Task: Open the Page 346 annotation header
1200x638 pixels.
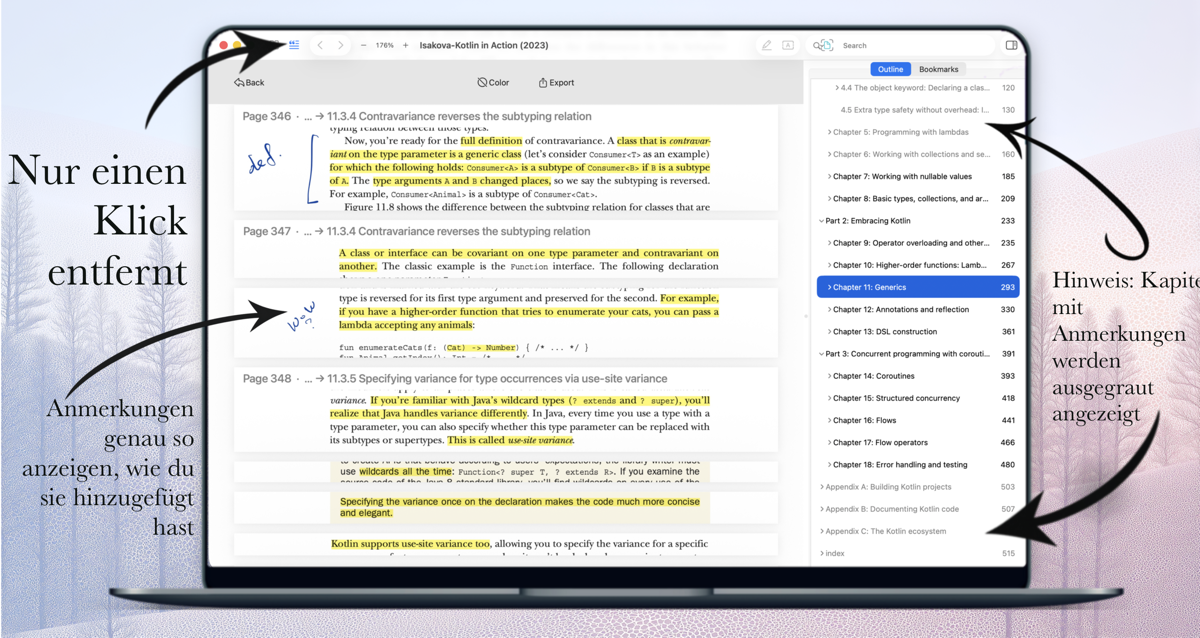Action: pyautogui.click(x=417, y=116)
